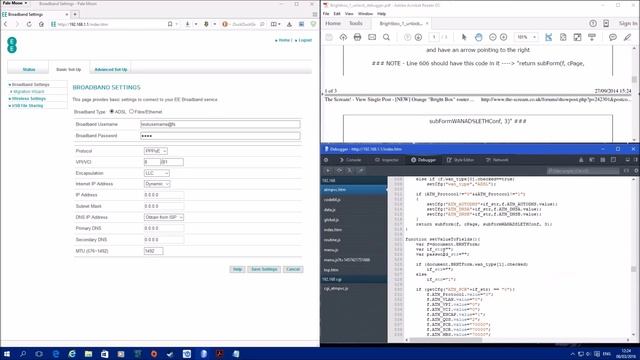Click the Pale Moon downloads arrow icon

pos(188,24)
